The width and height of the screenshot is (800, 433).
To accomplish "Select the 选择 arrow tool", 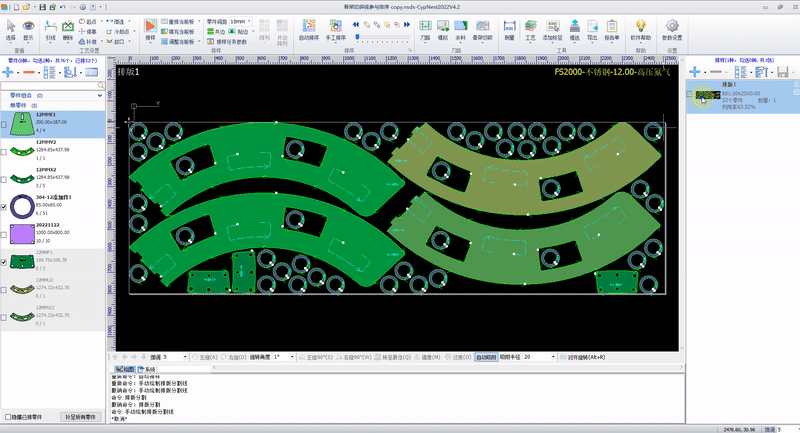I will (x=10, y=27).
